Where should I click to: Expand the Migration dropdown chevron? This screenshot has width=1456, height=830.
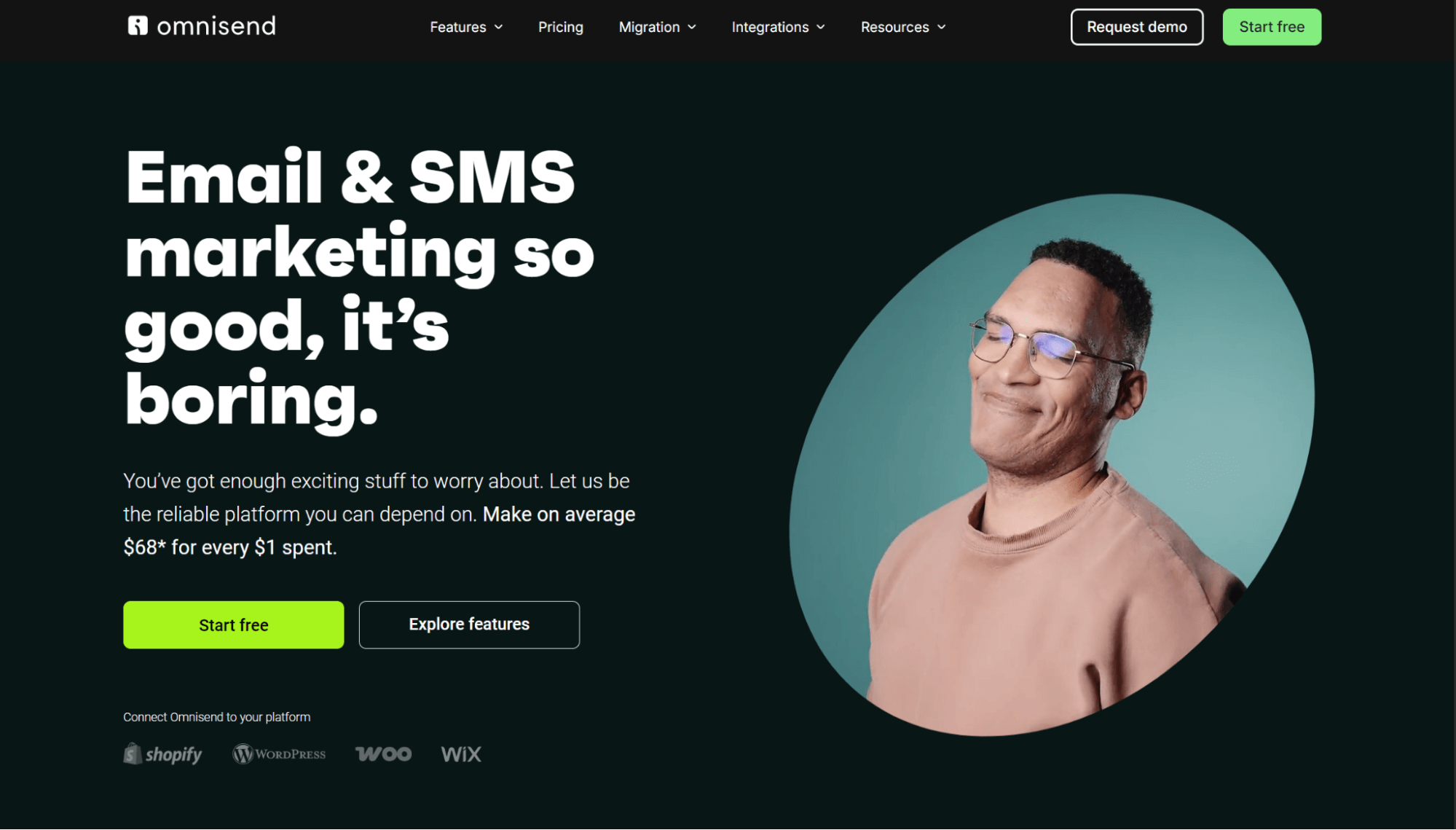pos(692,27)
